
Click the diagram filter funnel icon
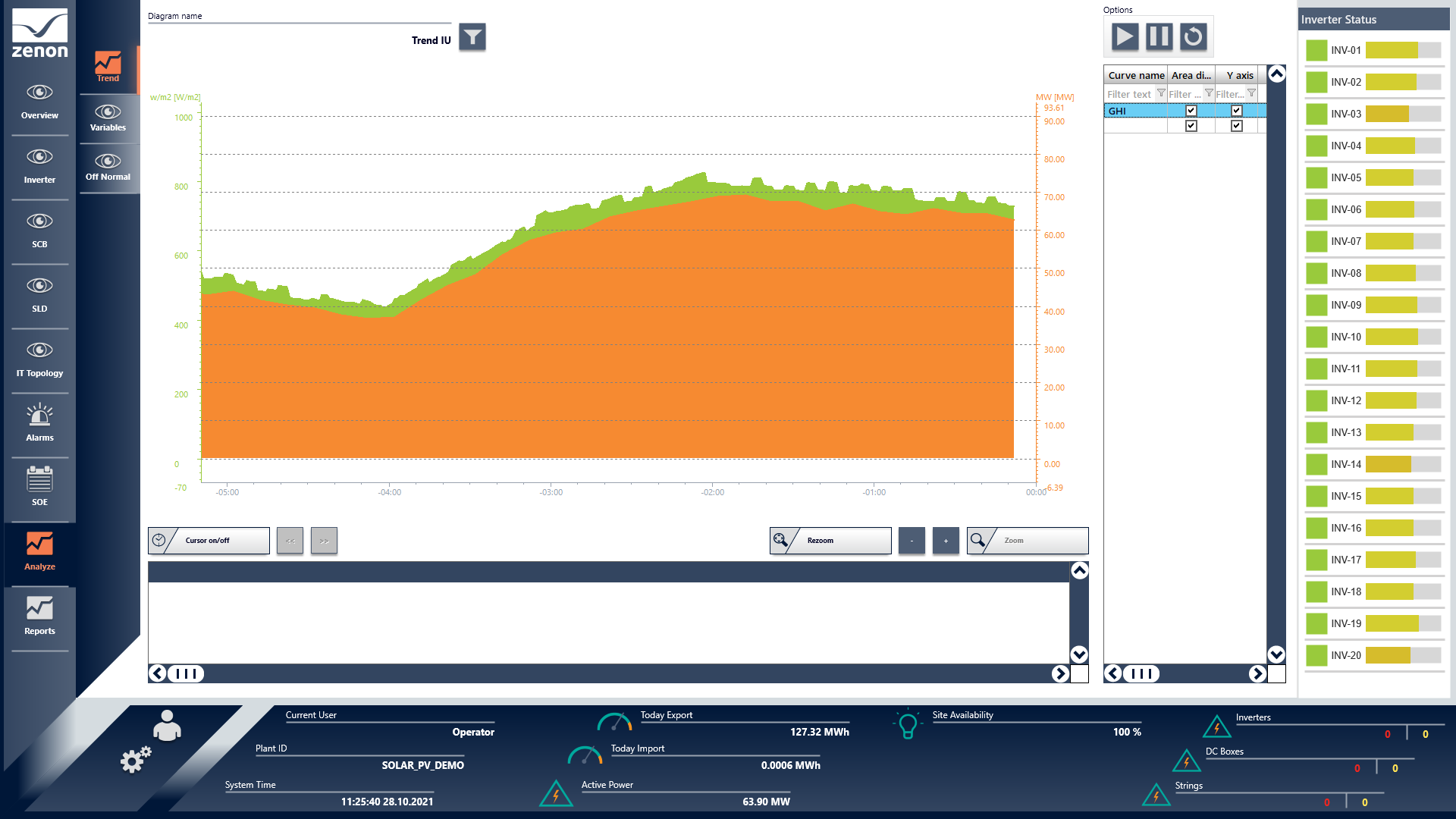tap(472, 37)
